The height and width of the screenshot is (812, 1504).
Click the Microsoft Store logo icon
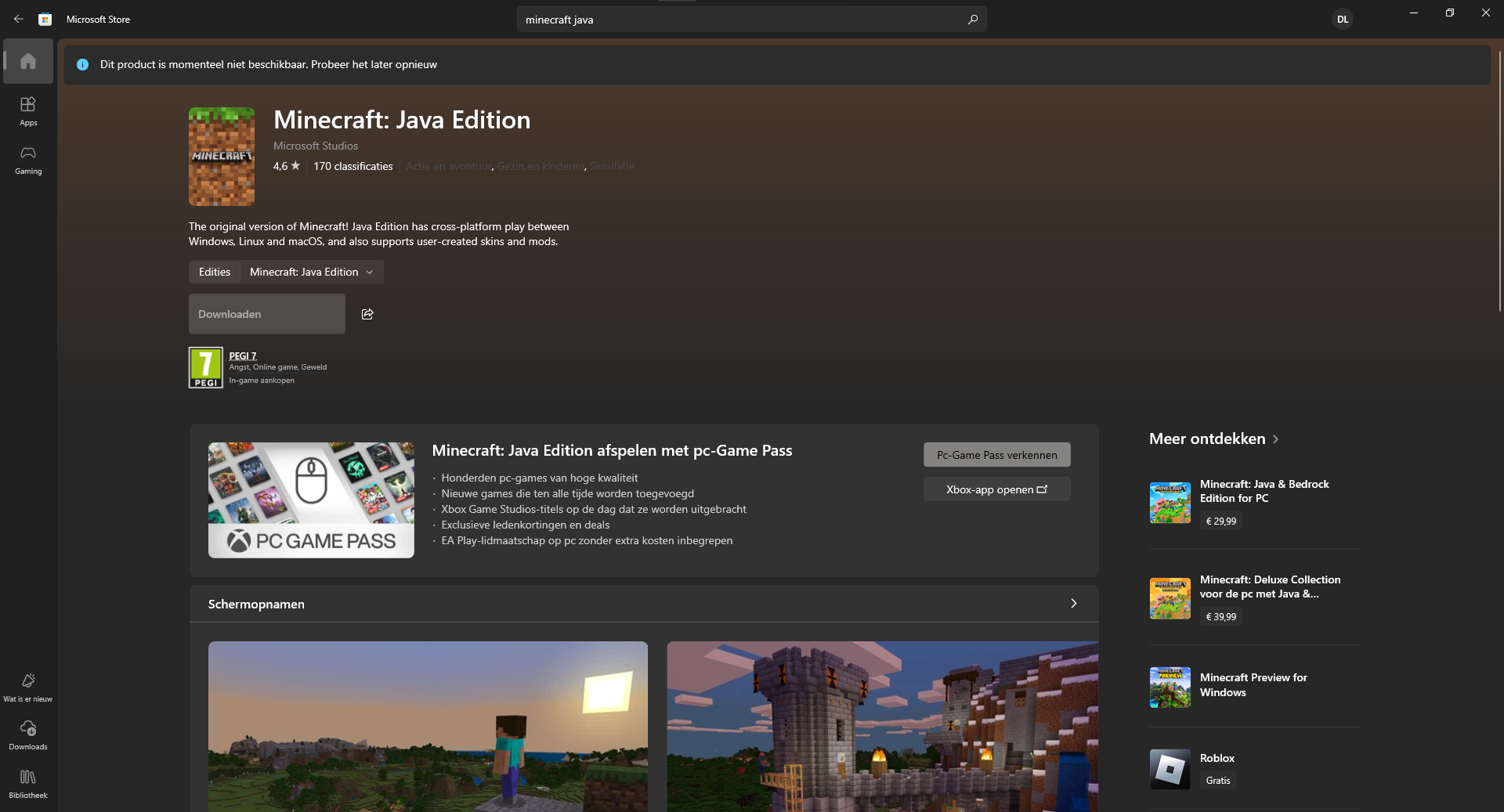(x=45, y=20)
